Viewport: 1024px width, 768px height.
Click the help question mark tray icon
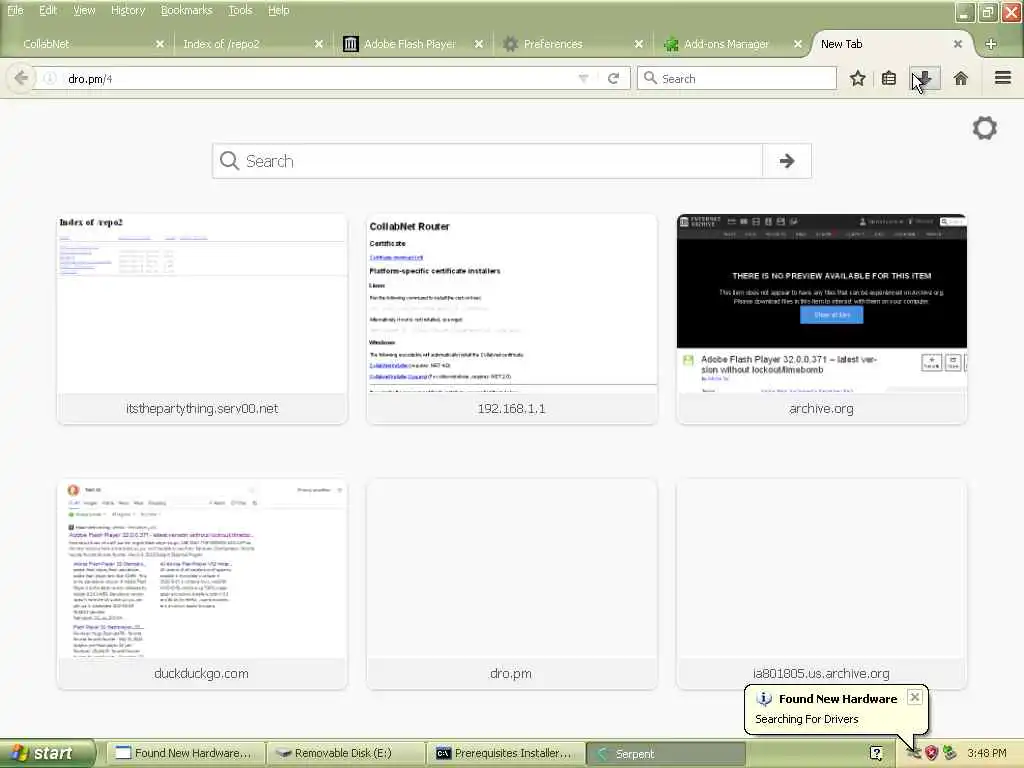pyautogui.click(x=876, y=753)
